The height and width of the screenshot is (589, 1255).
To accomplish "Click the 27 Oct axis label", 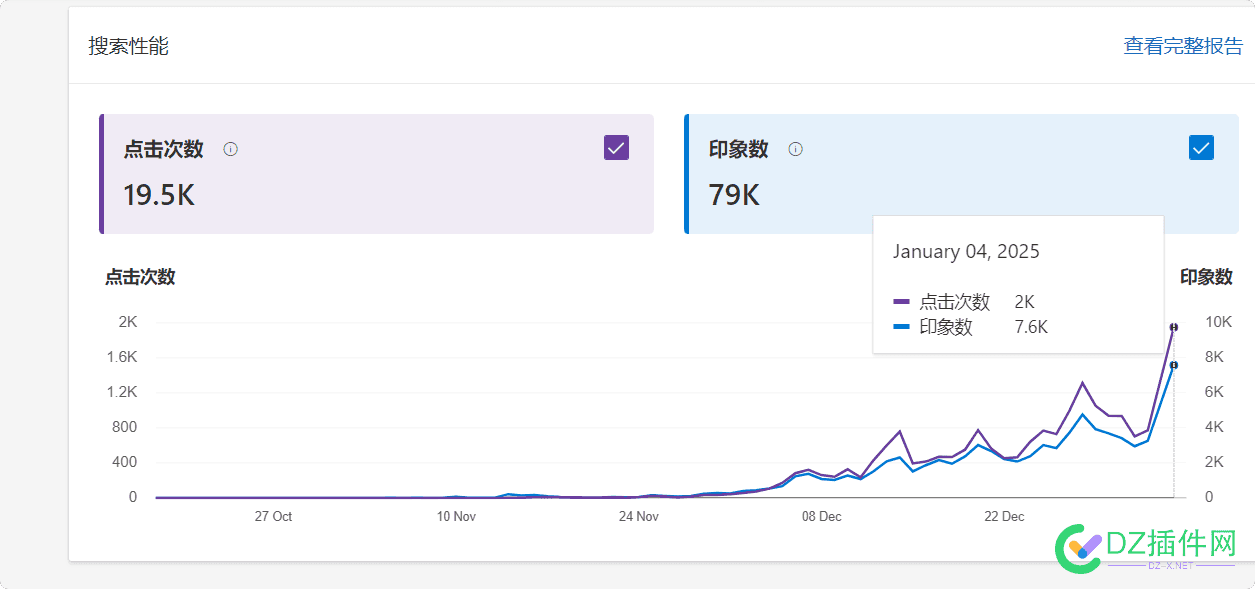I will pos(273,517).
